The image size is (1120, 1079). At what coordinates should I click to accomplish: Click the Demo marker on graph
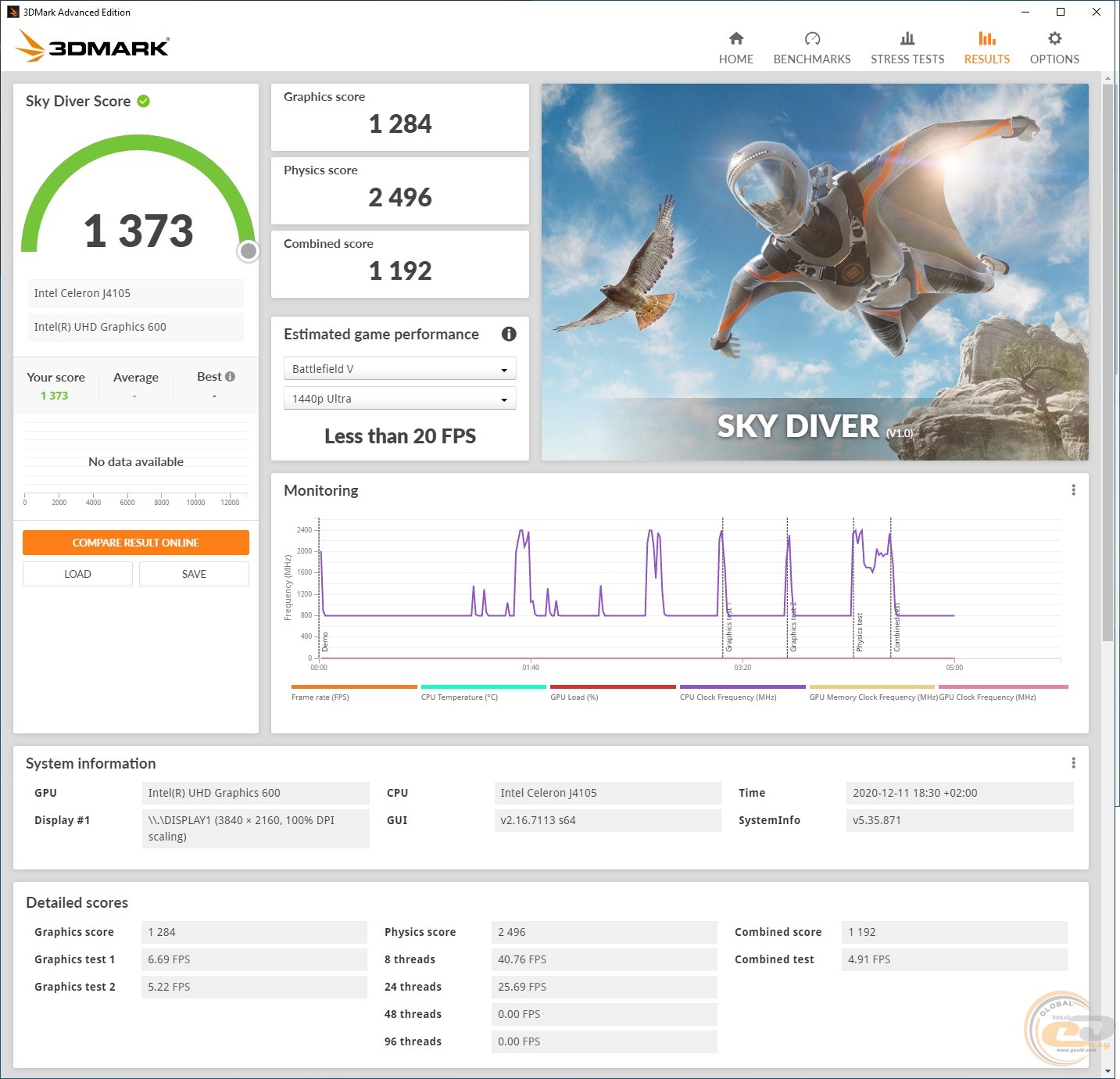[325, 642]
